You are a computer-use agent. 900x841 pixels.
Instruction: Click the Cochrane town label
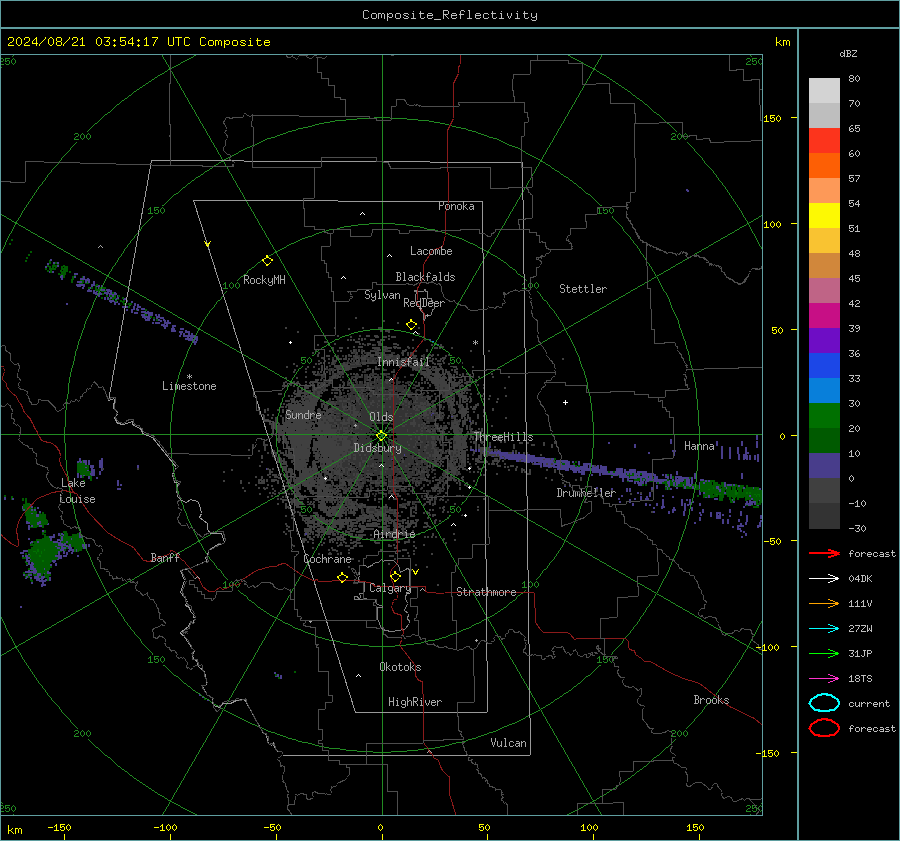tap(327, 559)
